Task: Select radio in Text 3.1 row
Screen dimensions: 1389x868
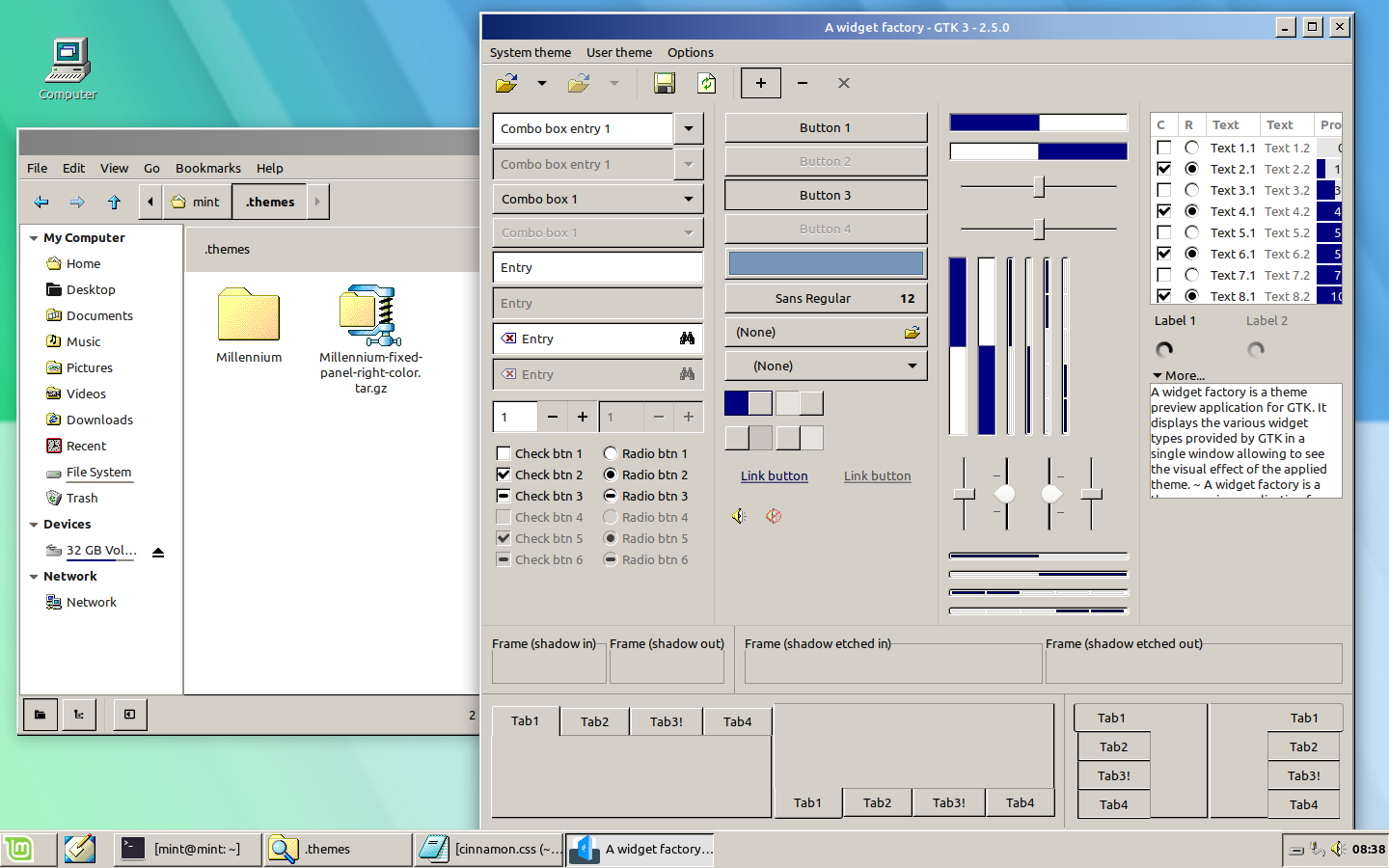Action: pyautogui.click(x=1192, y=190)
